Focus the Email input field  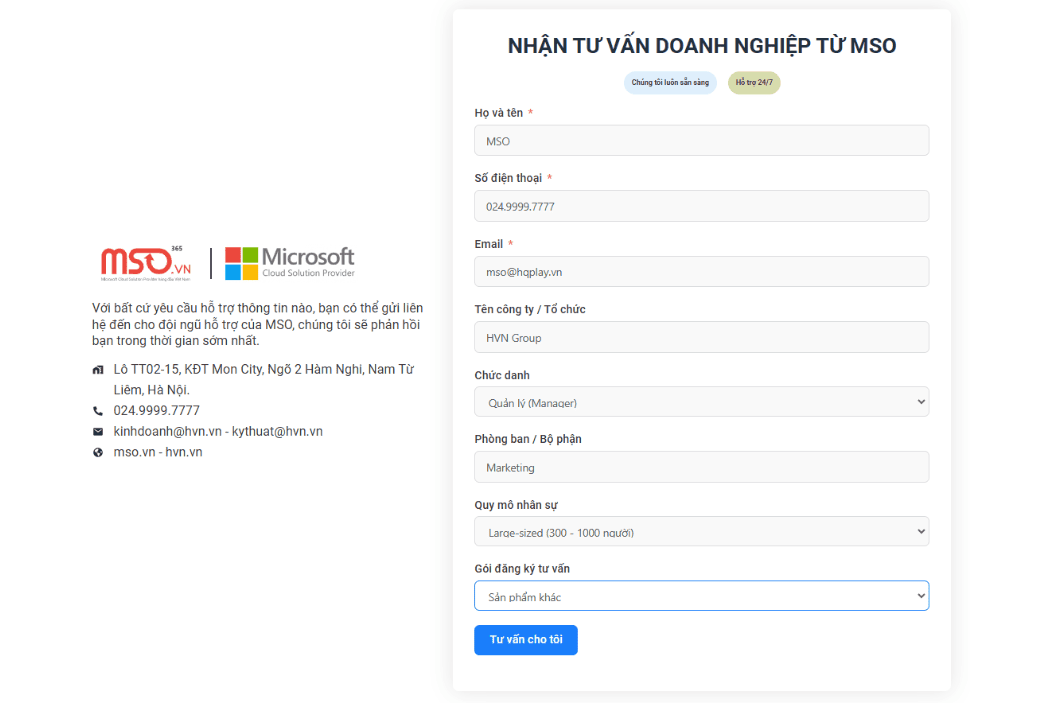tap(701, 272)
